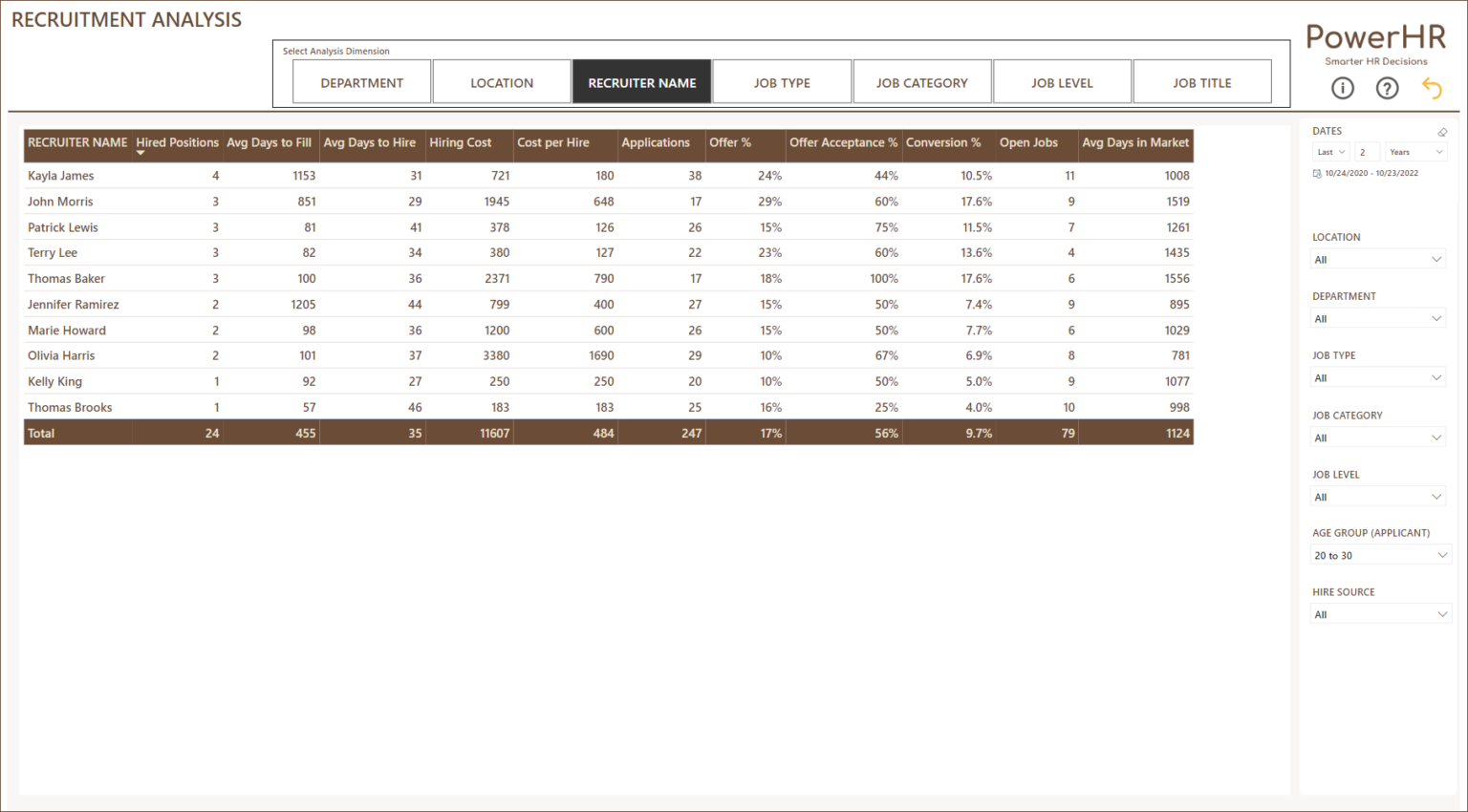Click the JOB TYPE dimension button

[782, 81]
